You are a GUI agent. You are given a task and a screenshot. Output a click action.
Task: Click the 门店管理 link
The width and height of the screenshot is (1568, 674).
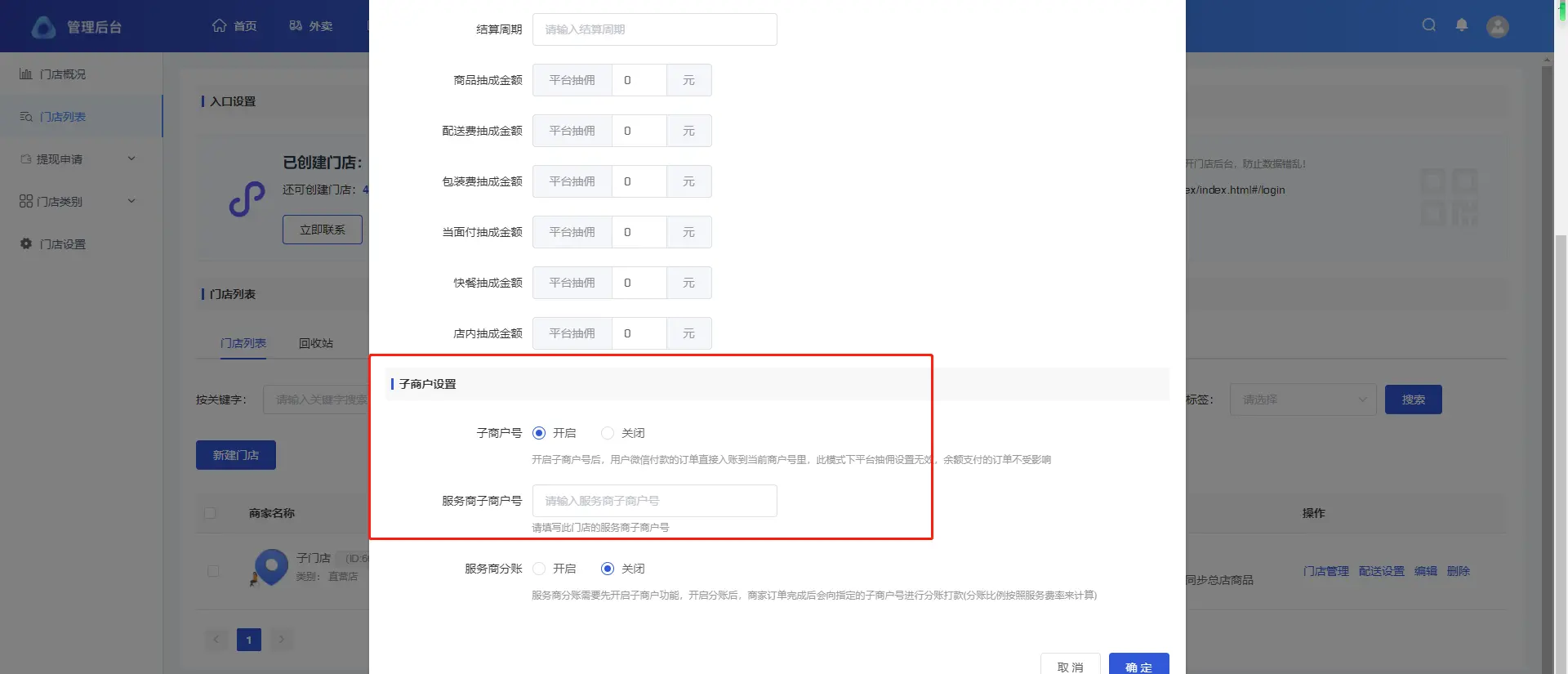click(1326, 571)
